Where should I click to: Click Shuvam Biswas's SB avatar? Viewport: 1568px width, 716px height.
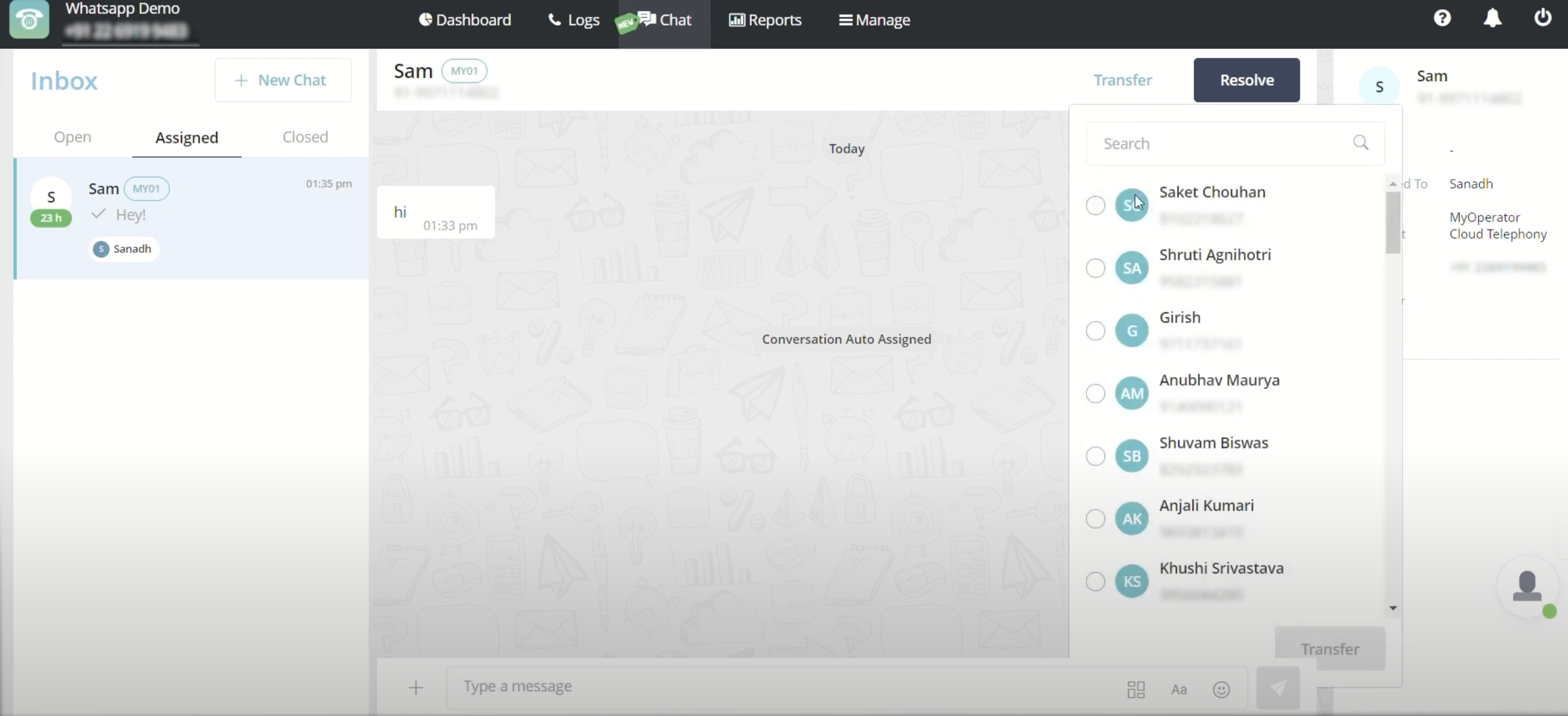tap(1132, 456)
